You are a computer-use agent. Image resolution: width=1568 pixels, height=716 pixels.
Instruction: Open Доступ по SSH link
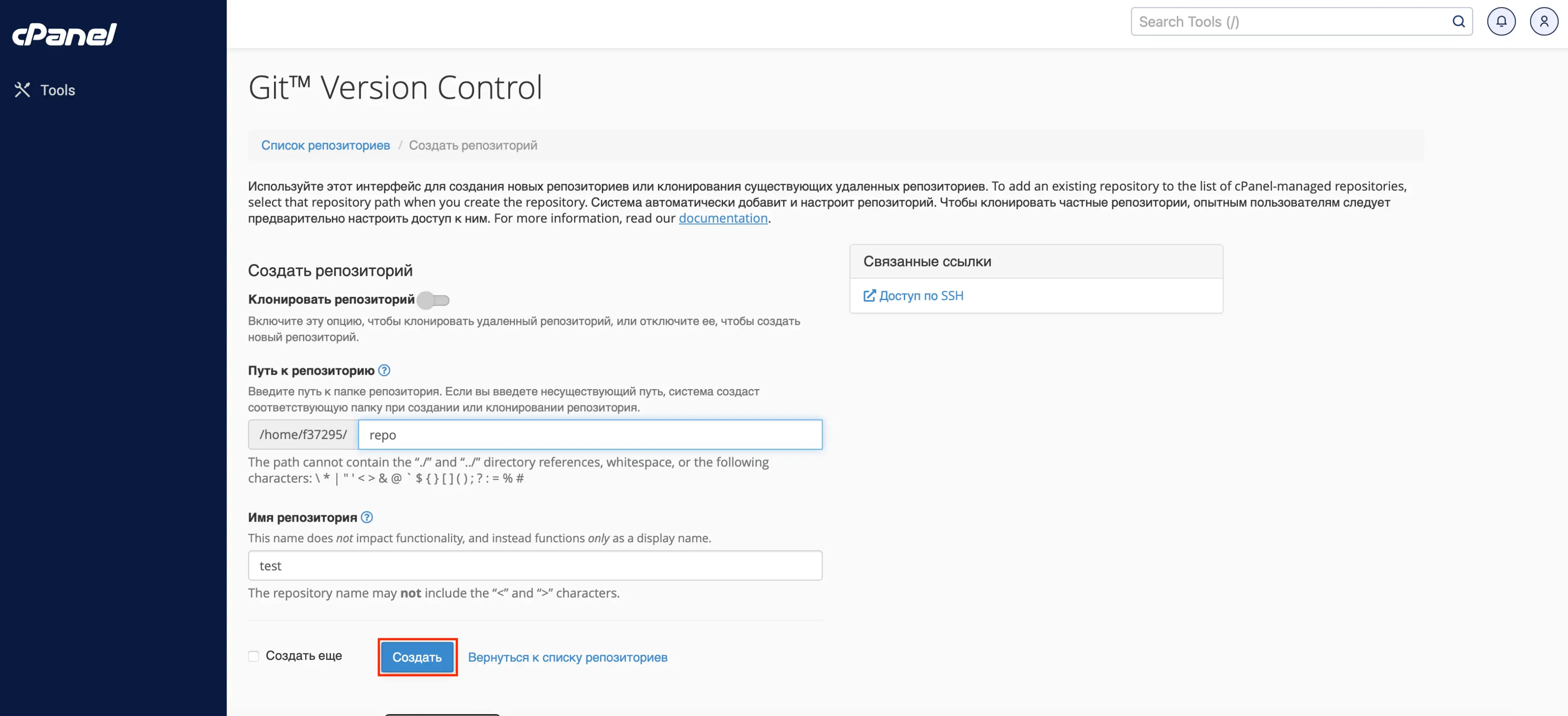coord(921,296)
